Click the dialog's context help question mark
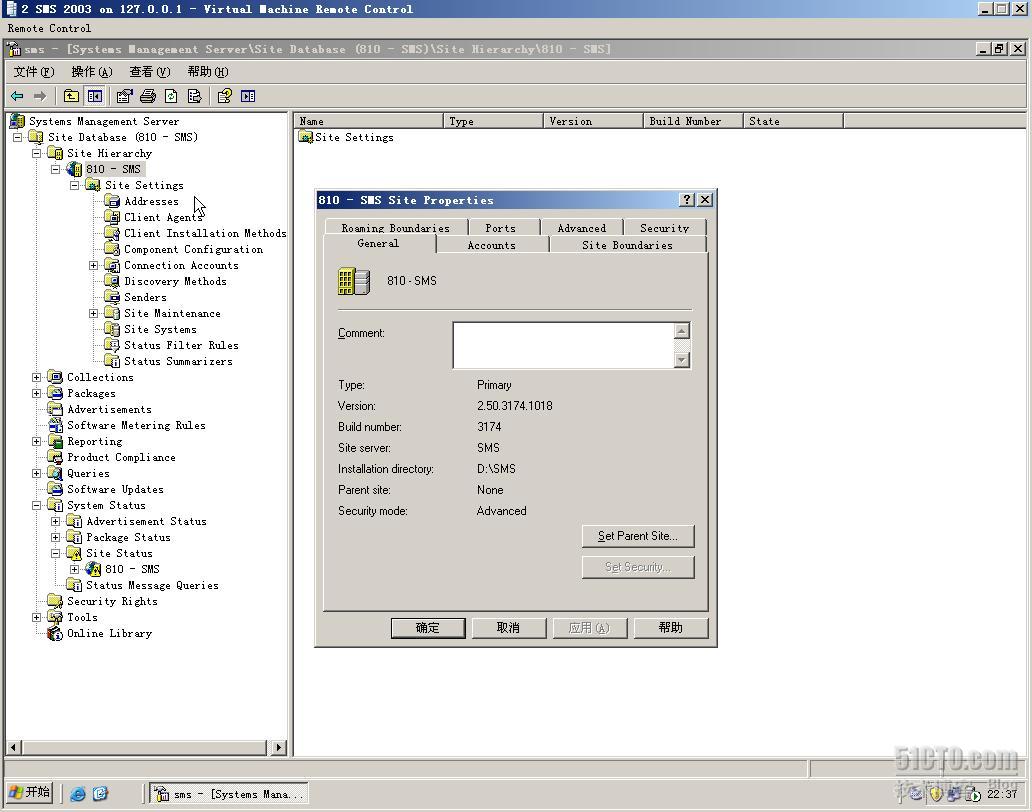Screen dimensions: 1032x812 point(687,199)
